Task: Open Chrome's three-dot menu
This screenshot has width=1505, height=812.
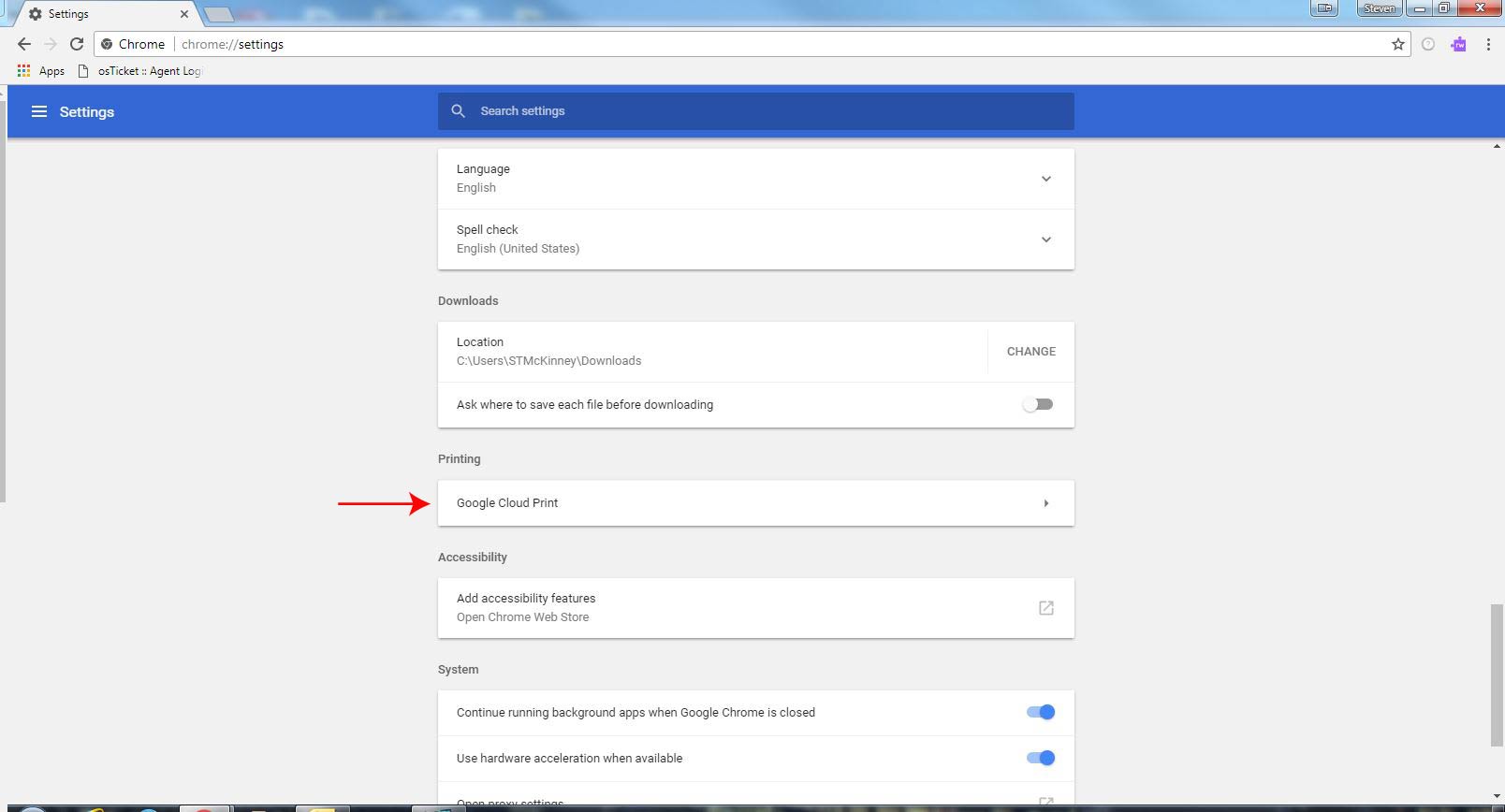Action: 1487,44
